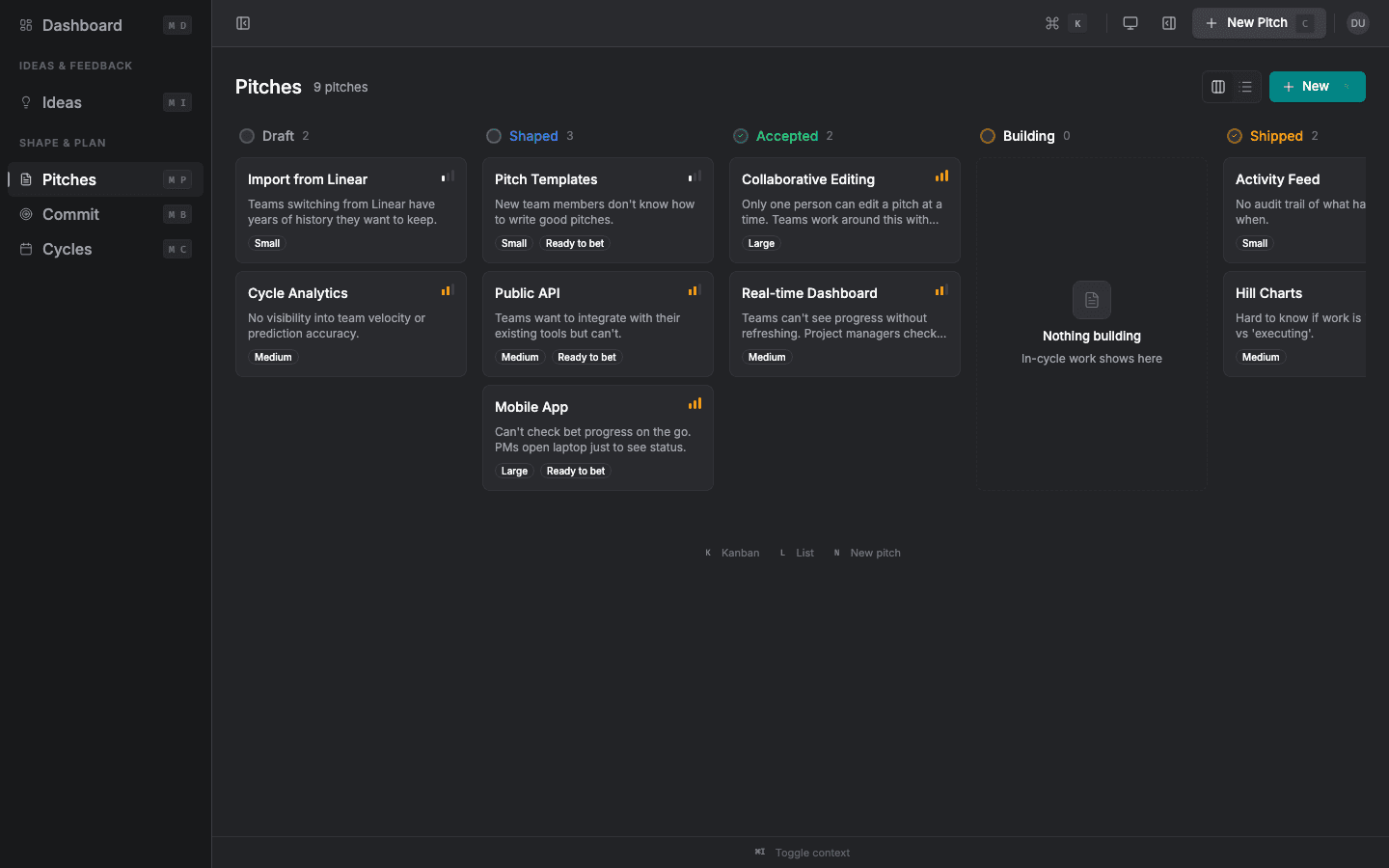Open the Shaped column status circle

tap(494, 136)
